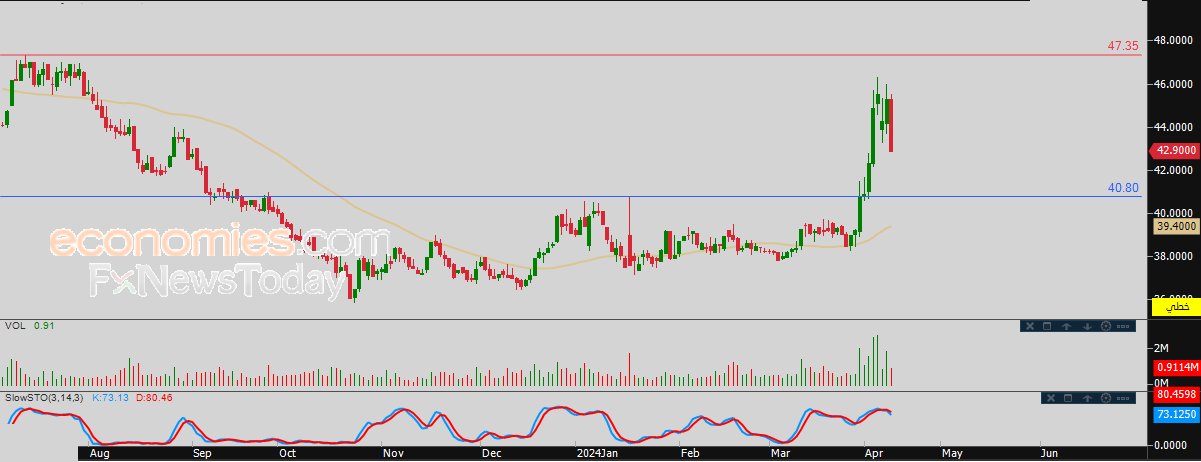This screenshot has height=462, width=1201.
Task: Click the volume value tag 0.9114M
Action: pyautogui.click(x=1176, y=367)
